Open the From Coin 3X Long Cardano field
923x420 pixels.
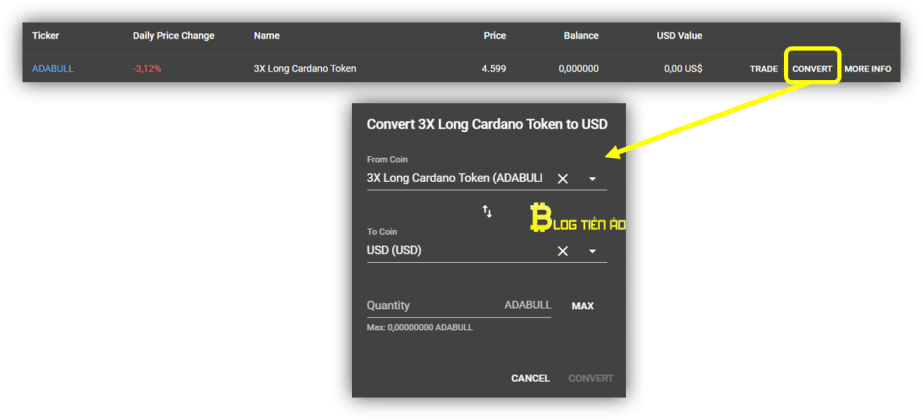[x=486, y=178]
